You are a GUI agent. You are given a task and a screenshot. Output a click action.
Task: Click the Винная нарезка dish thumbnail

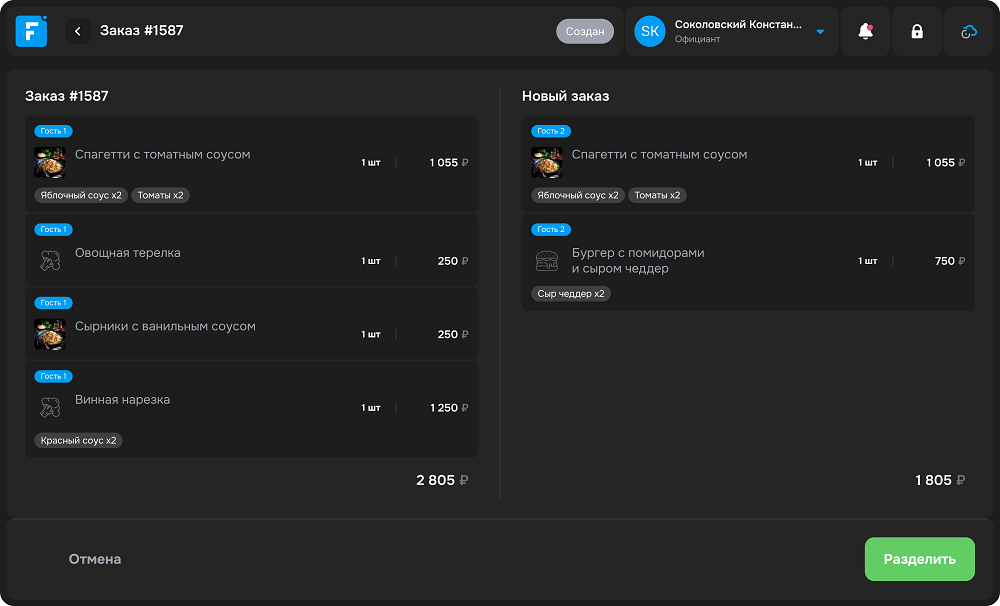pyautogui.click(x=51, y=405)
